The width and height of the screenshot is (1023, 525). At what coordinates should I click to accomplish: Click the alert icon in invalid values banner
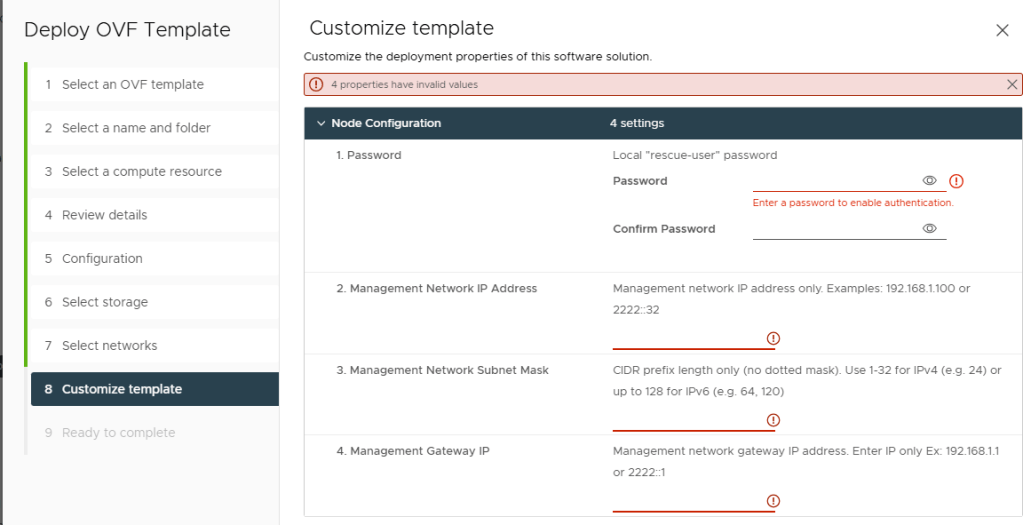click(x=316, y=84)
